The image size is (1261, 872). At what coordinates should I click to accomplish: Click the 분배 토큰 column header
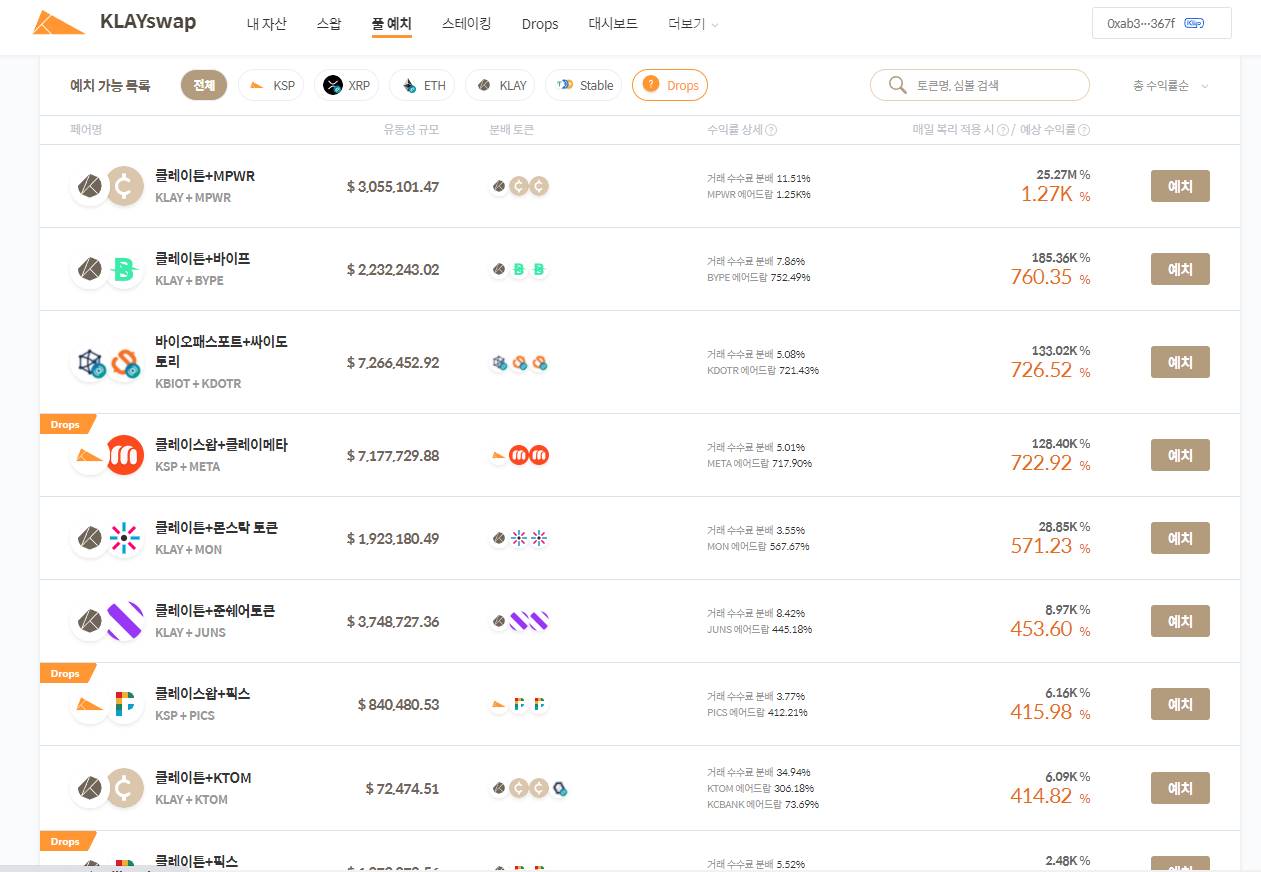pyautogui.click(x=513, y=130)
